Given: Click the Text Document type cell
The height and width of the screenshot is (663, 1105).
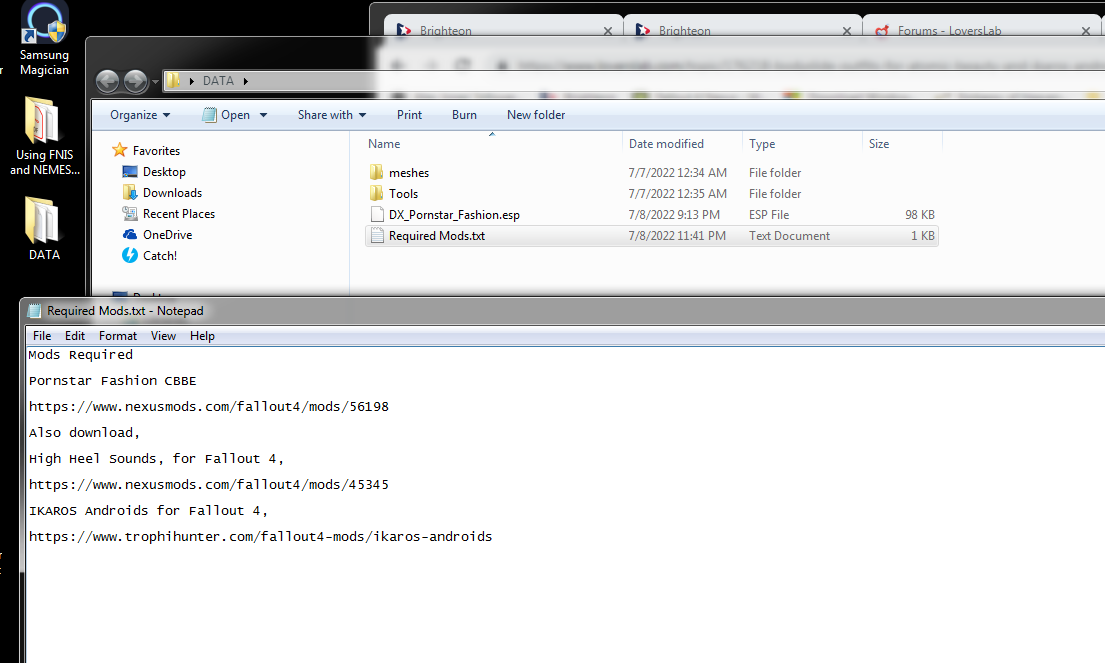Looking at the screenshot, I should pyautogui.click(x=789, y=236).
